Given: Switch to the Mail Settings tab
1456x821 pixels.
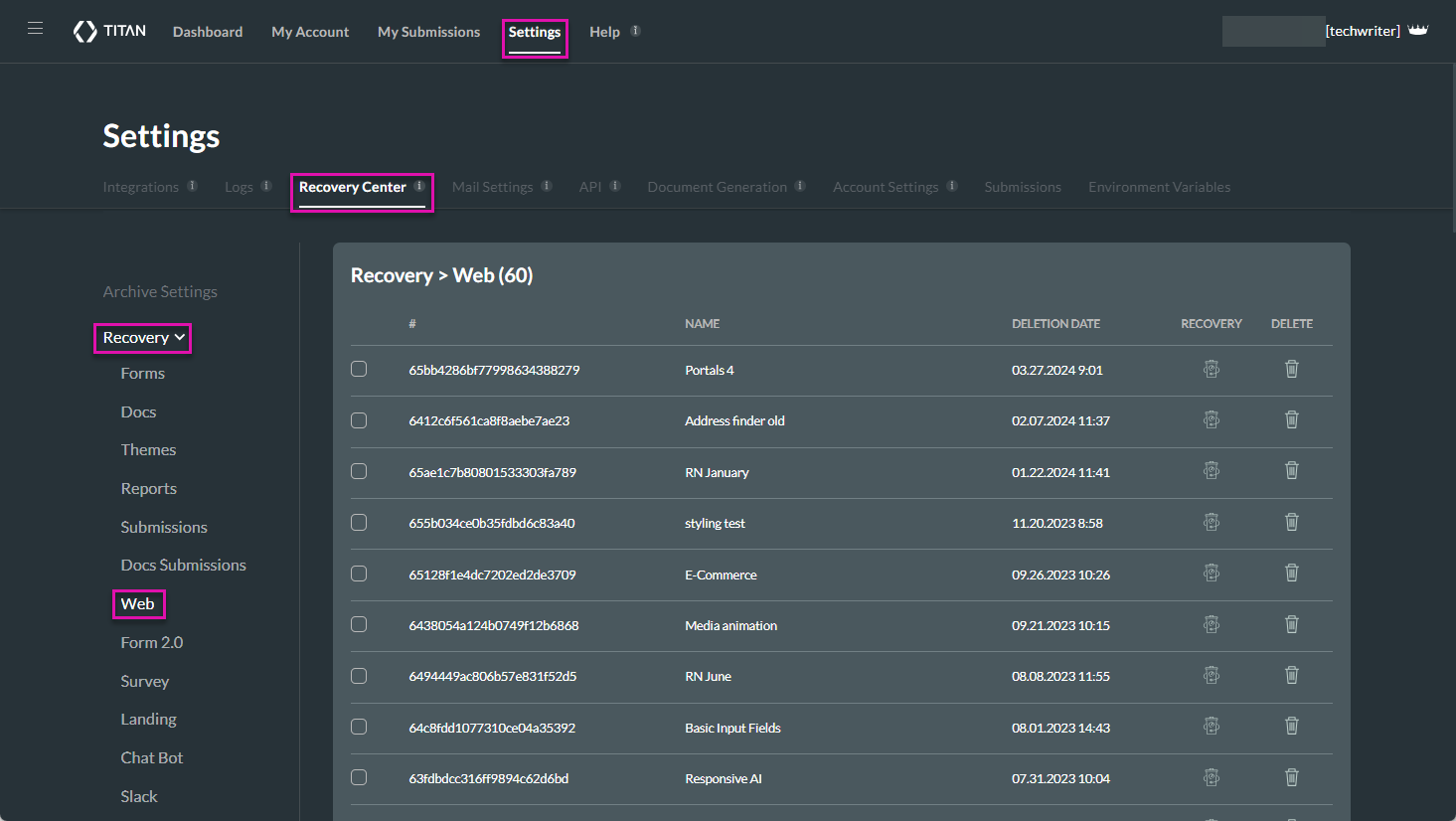Looking at the screenshot, I should point(492,187).
